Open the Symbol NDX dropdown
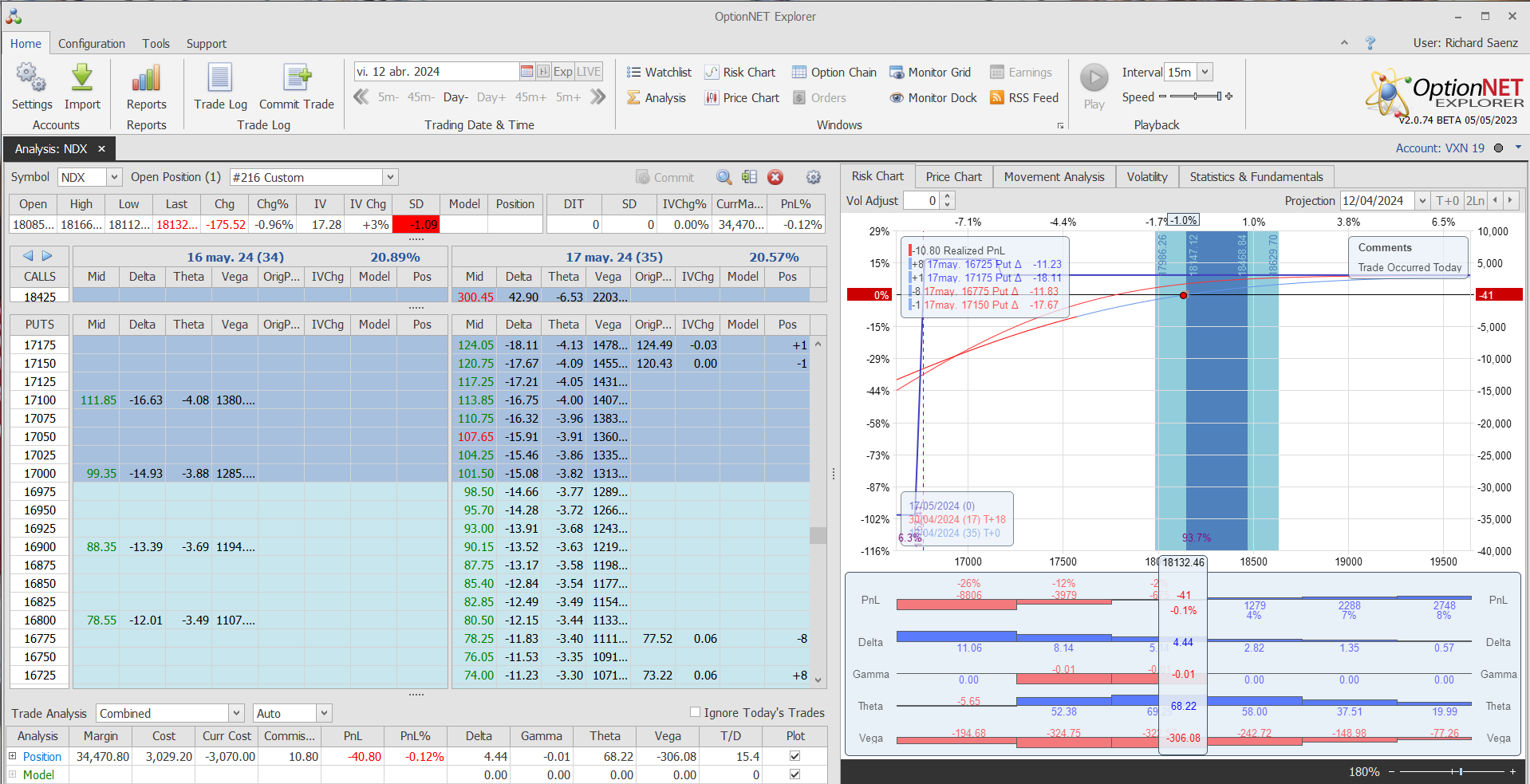 (x=114, y=178)
